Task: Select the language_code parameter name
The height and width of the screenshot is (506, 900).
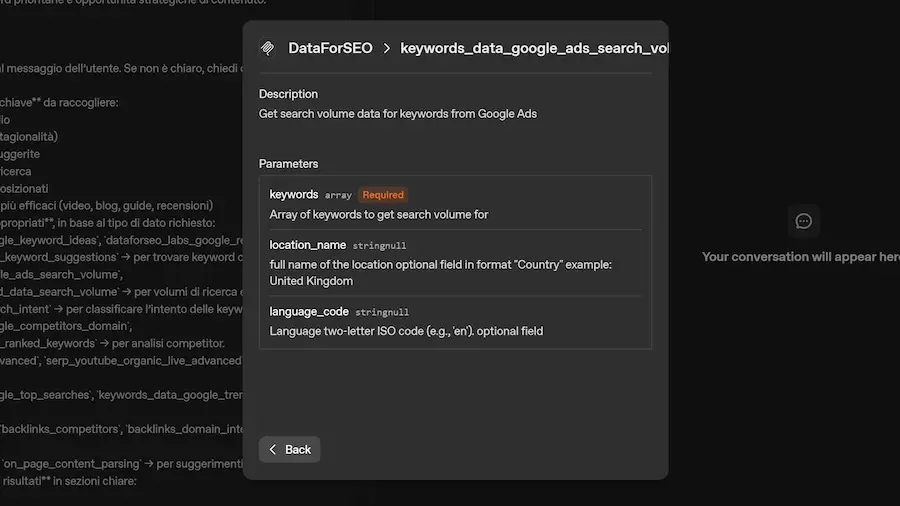Action: coord(309,312)
